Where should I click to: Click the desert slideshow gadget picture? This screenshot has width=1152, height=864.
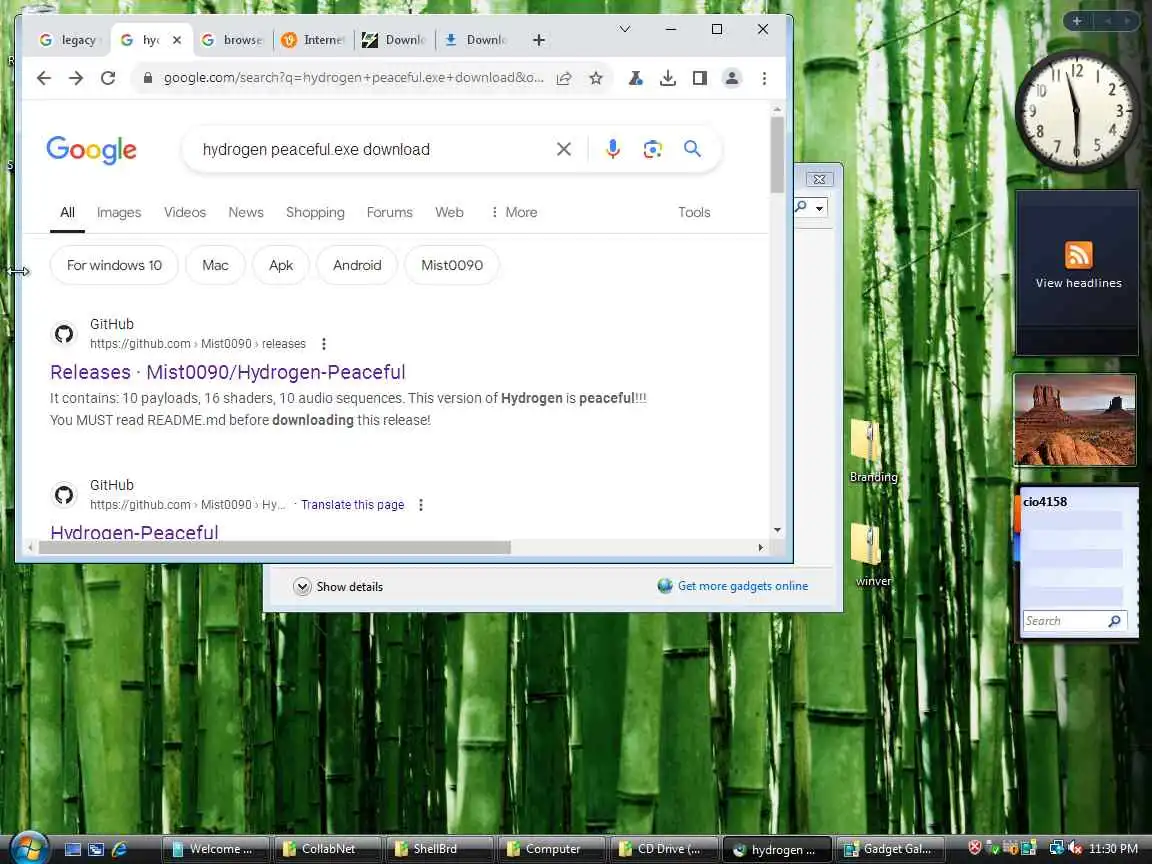point(1075,420)
